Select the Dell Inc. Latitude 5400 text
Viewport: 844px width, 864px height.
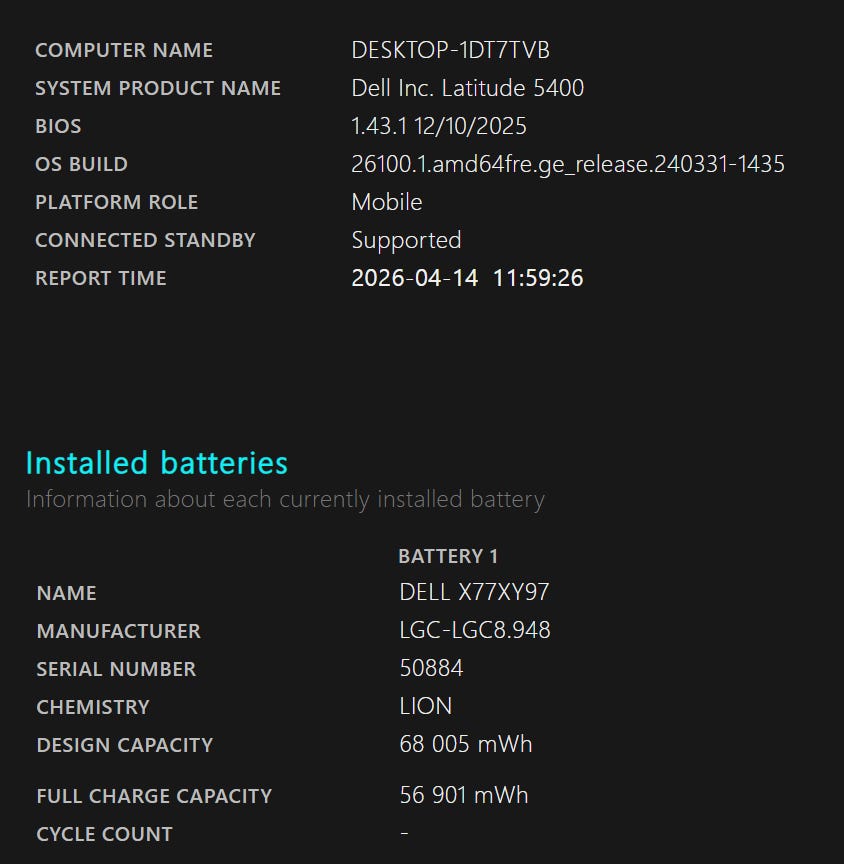[467, 88]
